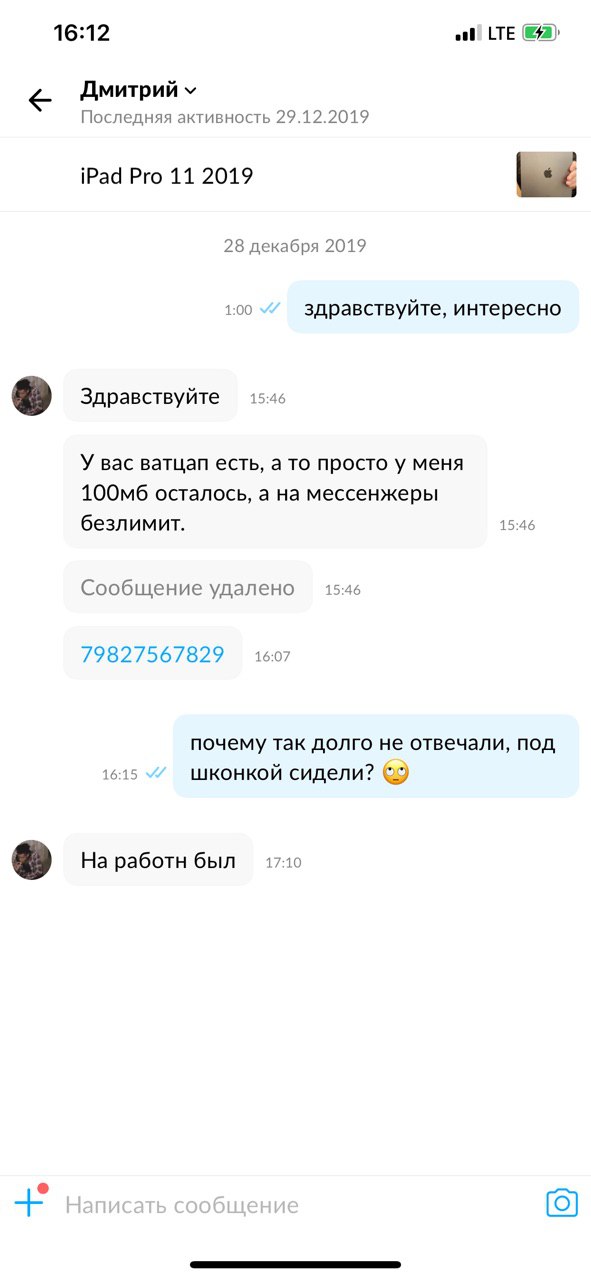Expand the Дмитрий contact dropdown chevron

[x=190, y=91]
